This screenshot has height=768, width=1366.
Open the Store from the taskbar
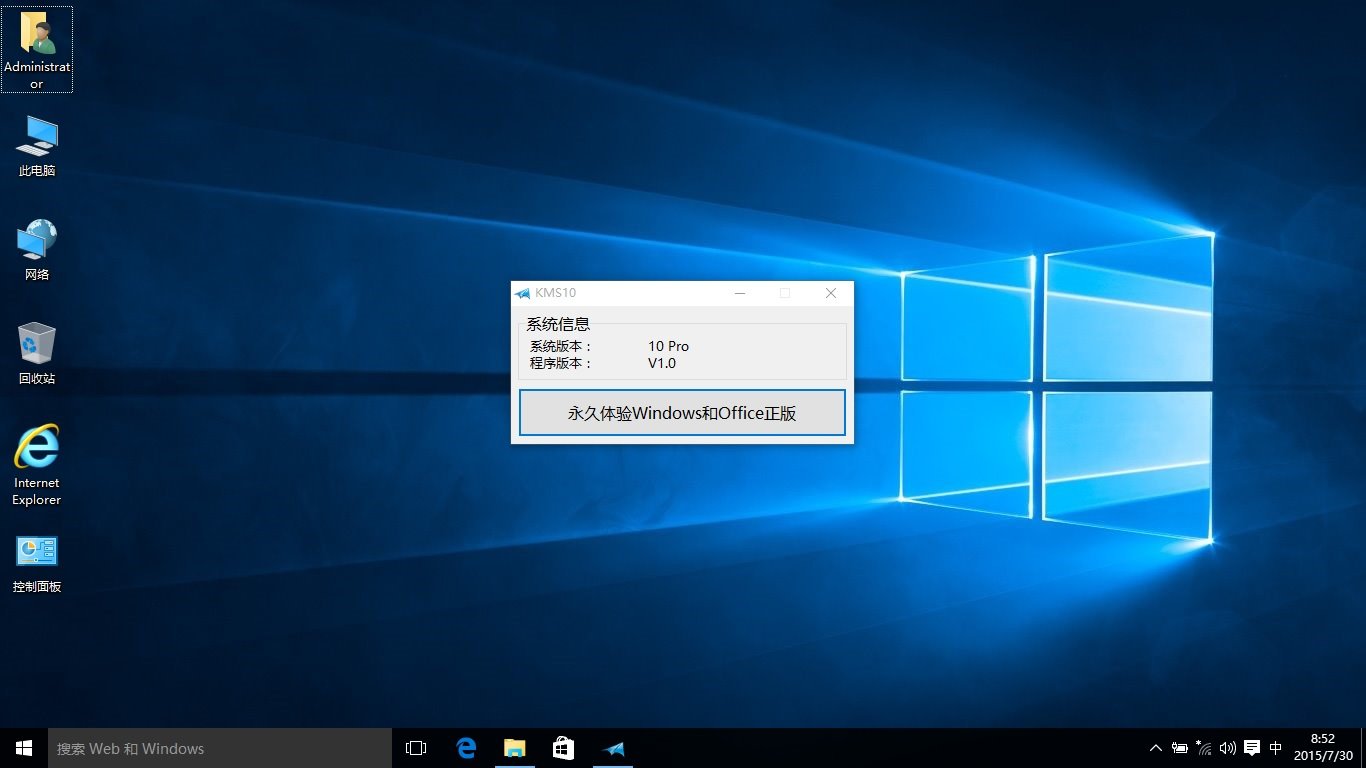point(563,748)
